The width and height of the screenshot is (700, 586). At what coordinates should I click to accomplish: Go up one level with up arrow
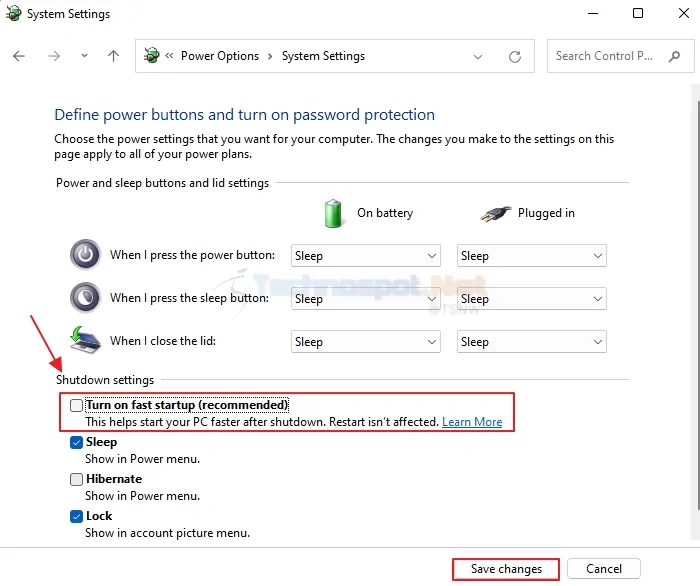113,56
